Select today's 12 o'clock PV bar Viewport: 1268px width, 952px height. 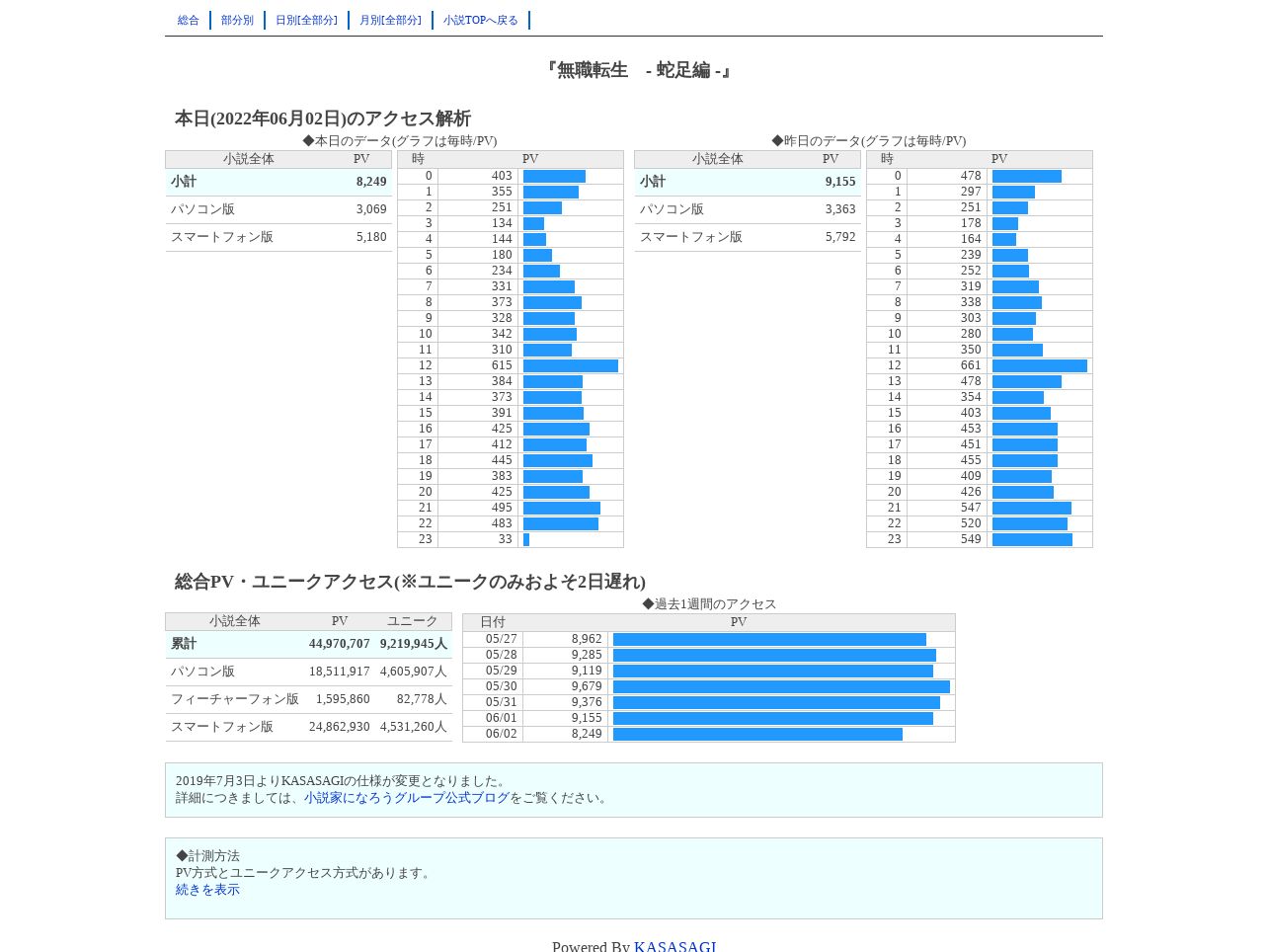coord(571,366)
